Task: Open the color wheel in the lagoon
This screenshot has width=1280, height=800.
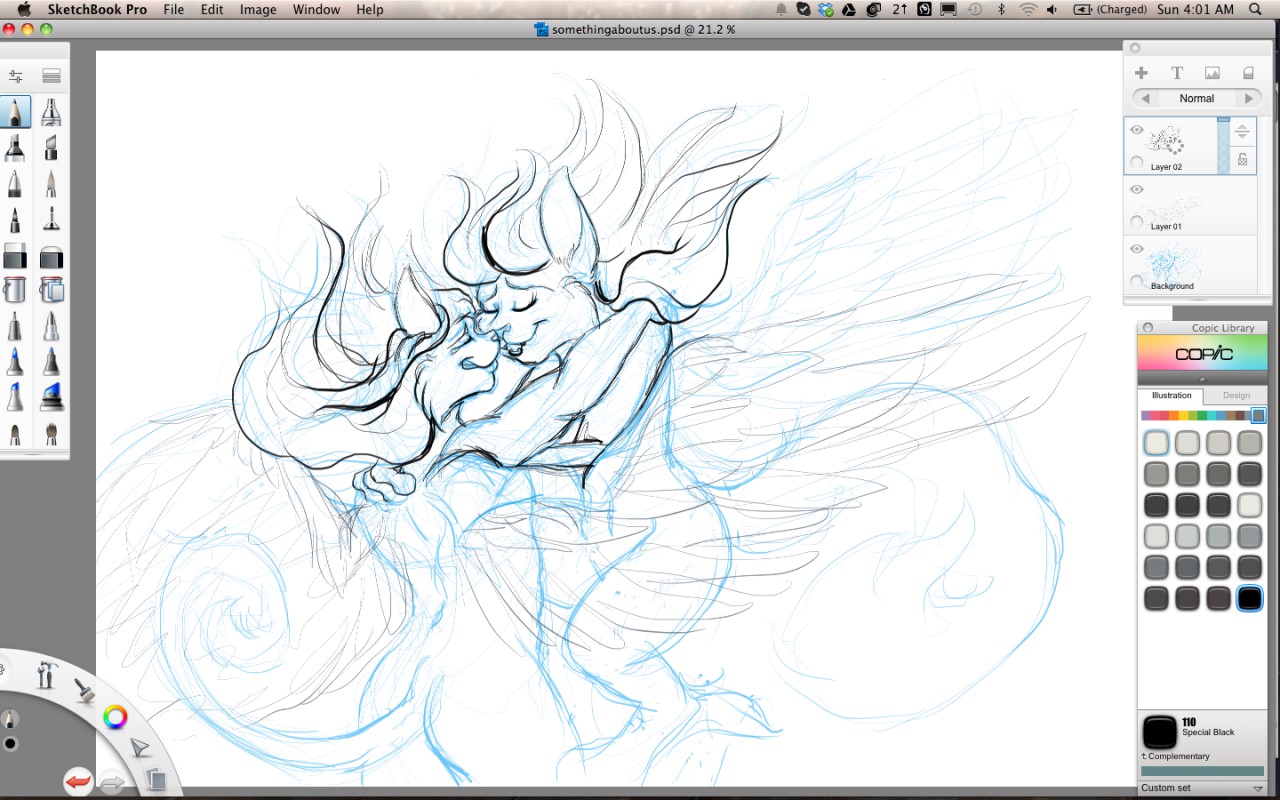Action: 116,717
